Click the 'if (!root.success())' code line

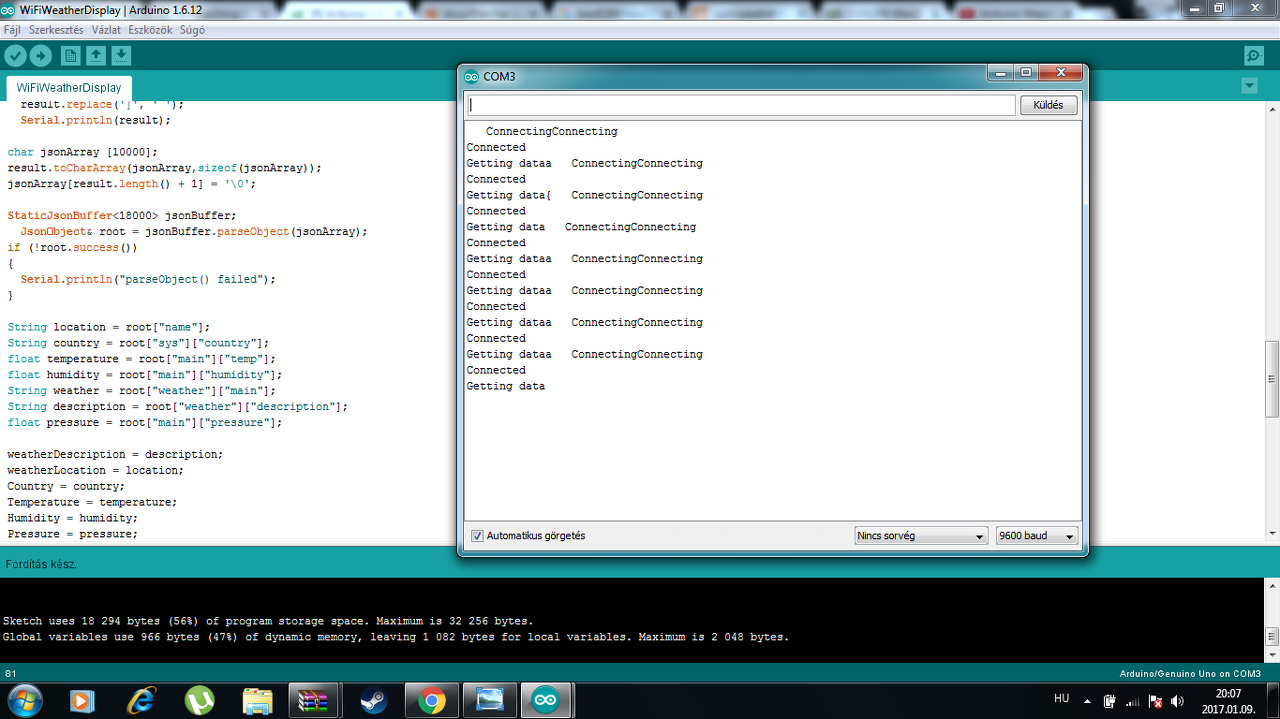pyautogui.click(x=72, y=247)
